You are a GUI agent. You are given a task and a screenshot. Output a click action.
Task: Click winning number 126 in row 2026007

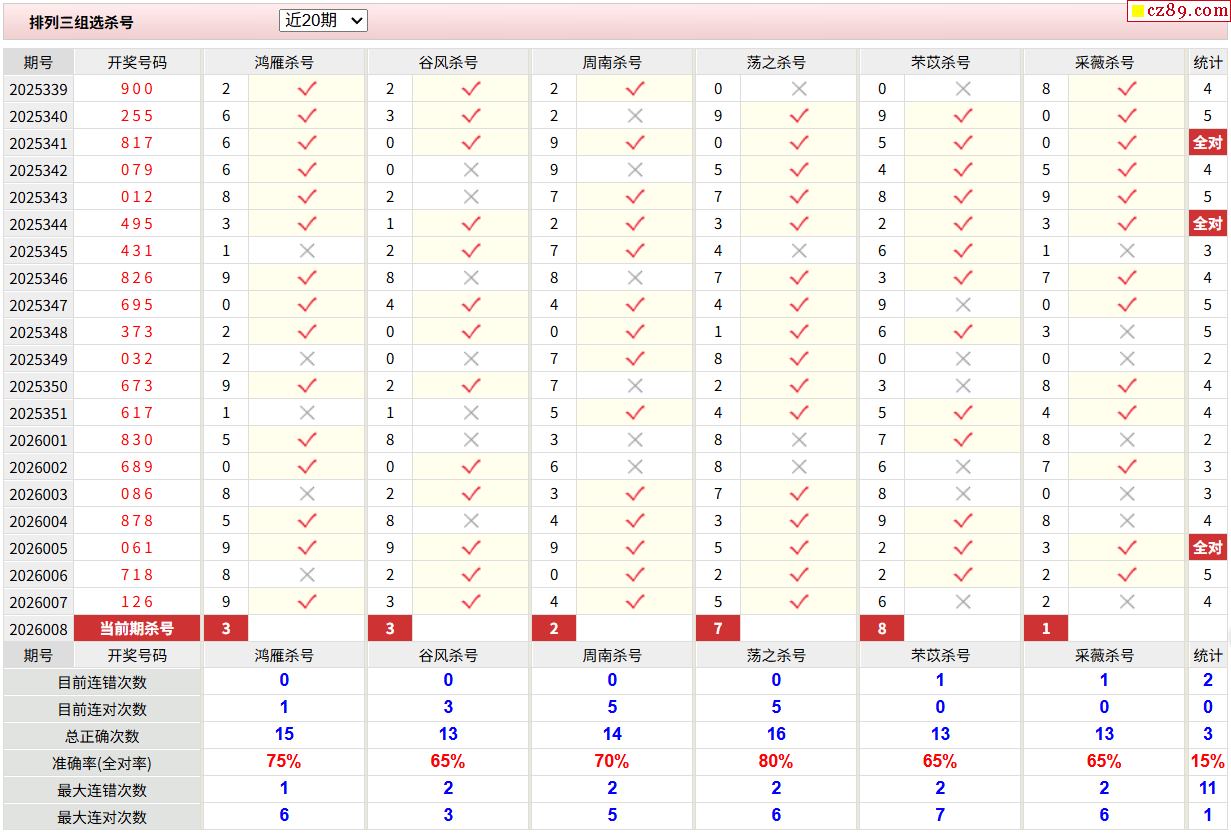pos(137,602)
